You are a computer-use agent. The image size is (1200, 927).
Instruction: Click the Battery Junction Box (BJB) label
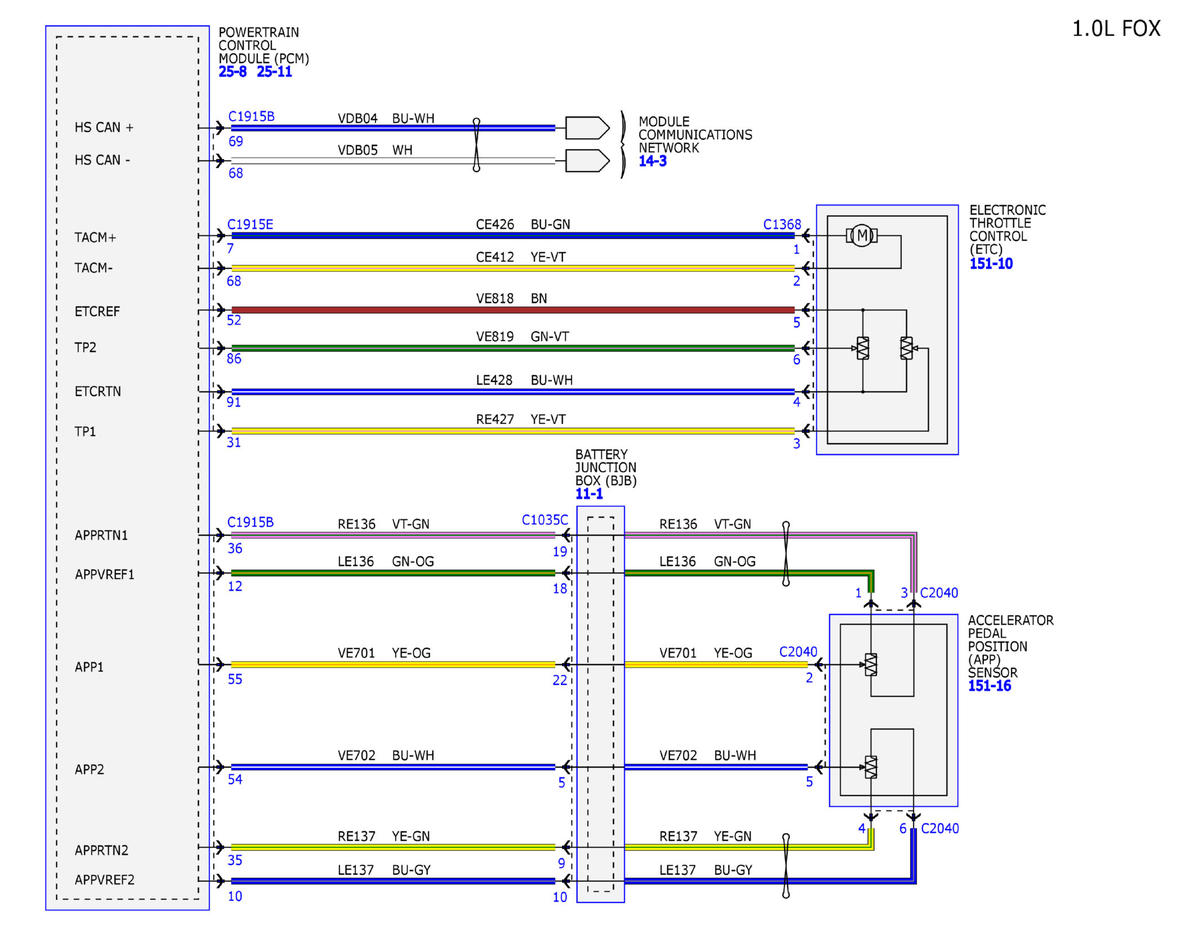click(606, 467)
